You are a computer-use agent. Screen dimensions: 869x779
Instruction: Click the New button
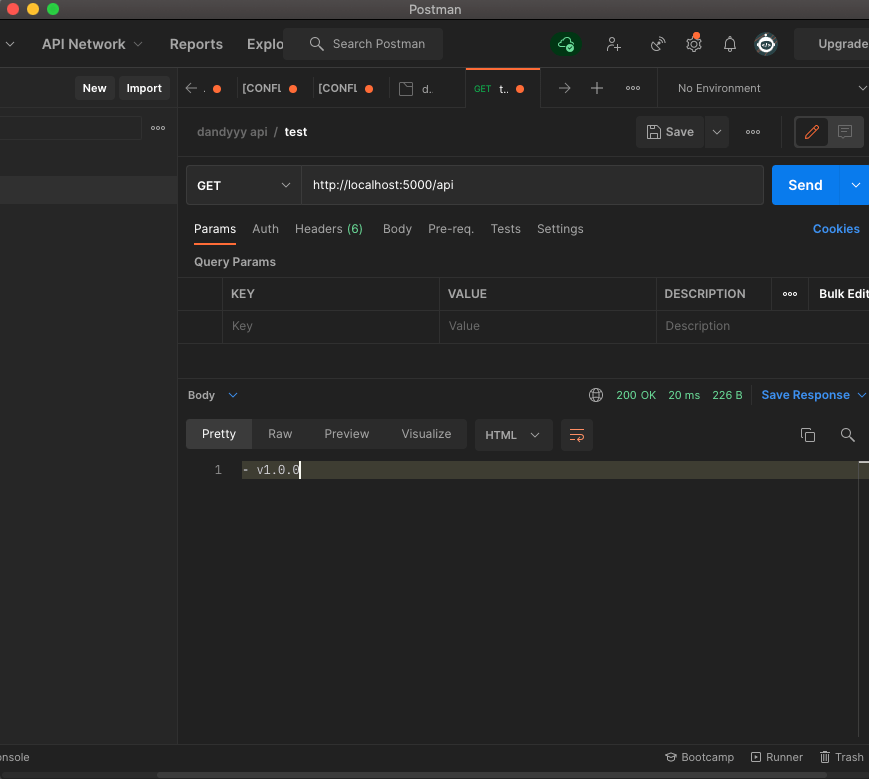click(95, 88)
